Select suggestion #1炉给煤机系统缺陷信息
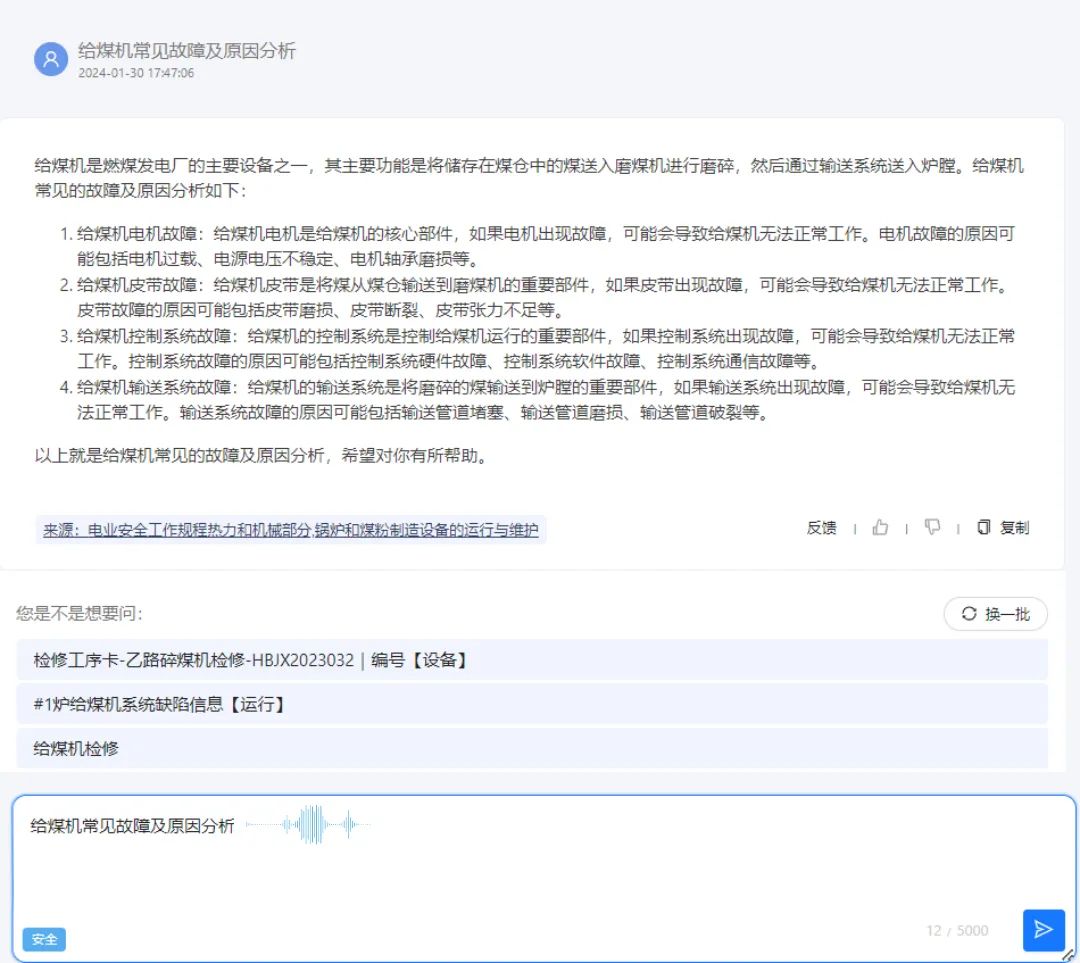Viewport: 1080px width, 963px height. [x=160, y=704]
